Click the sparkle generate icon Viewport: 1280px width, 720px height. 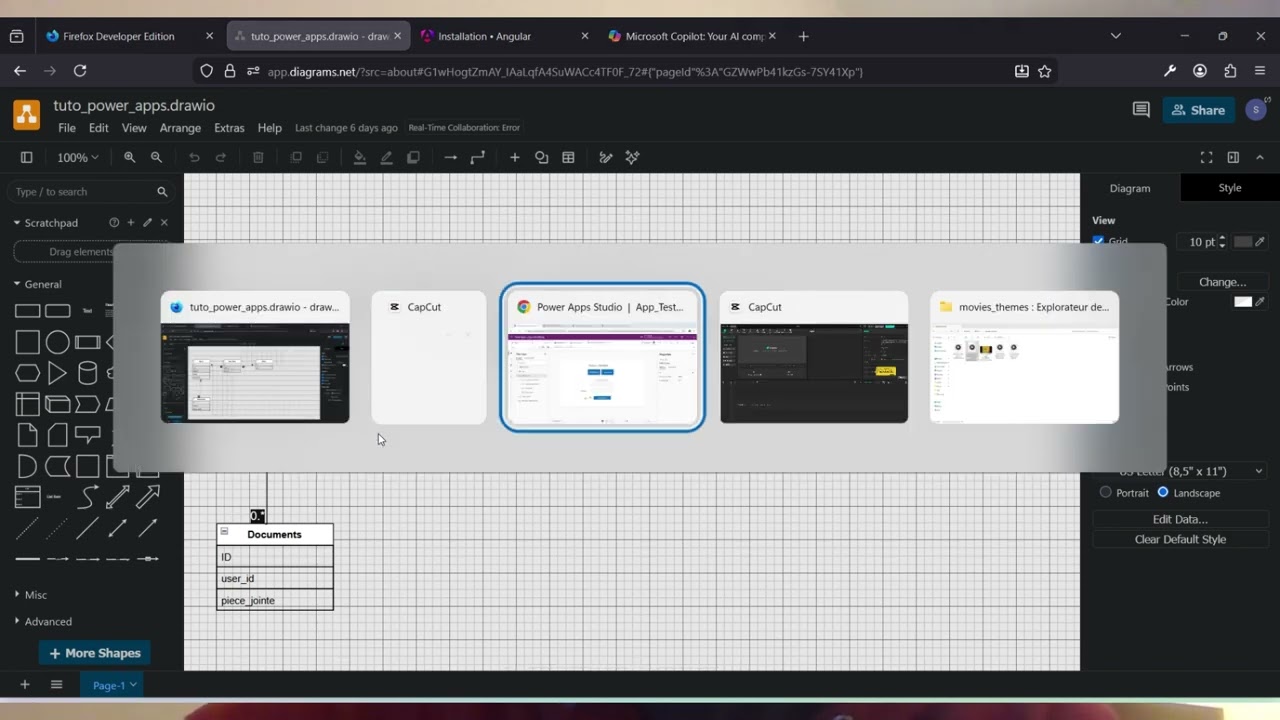(632, 157)
